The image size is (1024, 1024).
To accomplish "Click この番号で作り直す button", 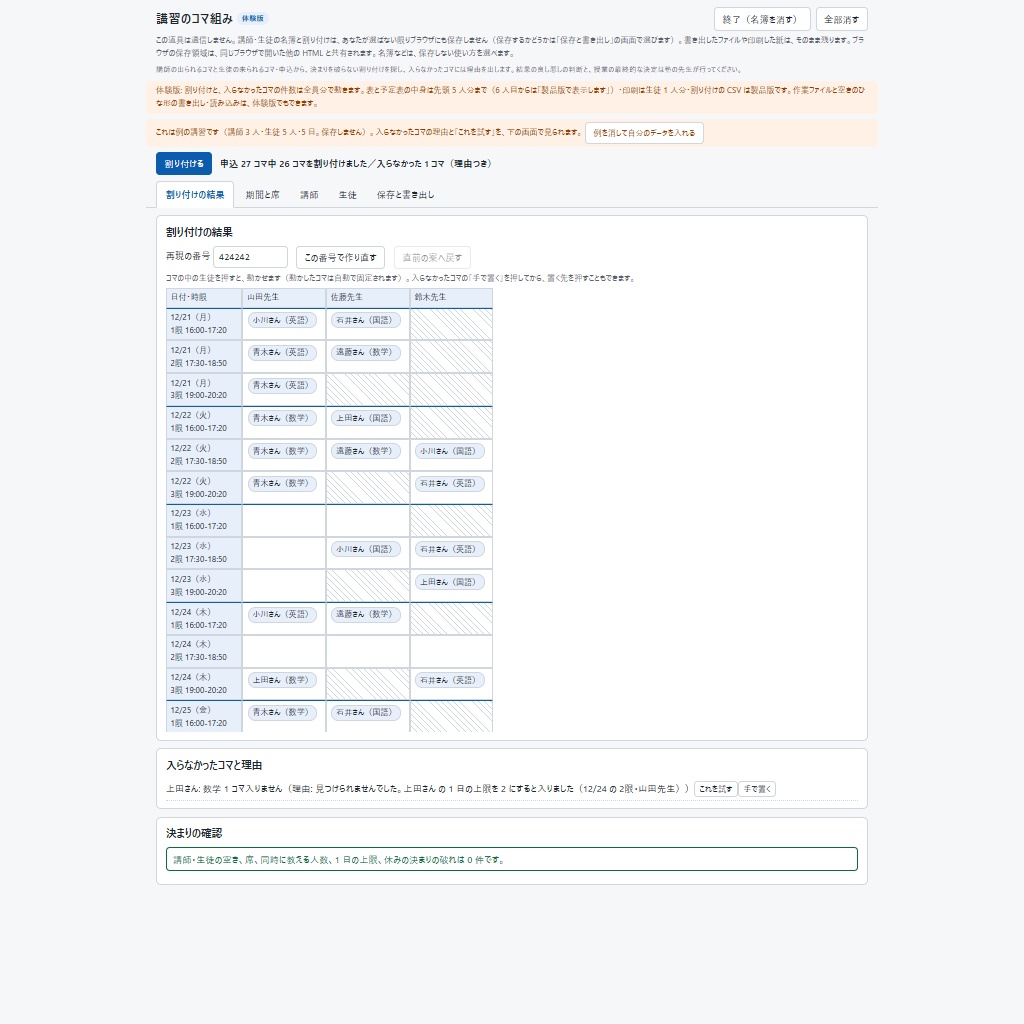I will tap(340, 257).
